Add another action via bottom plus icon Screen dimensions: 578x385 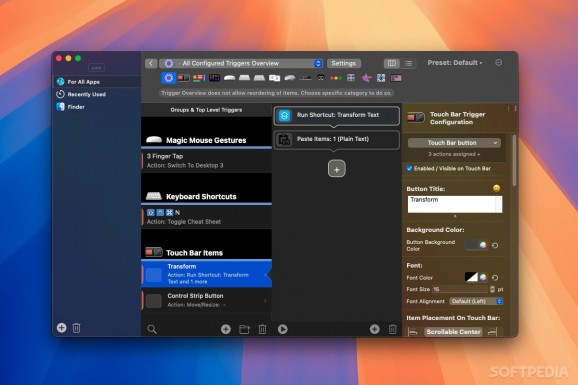click(x=375, y=329)
